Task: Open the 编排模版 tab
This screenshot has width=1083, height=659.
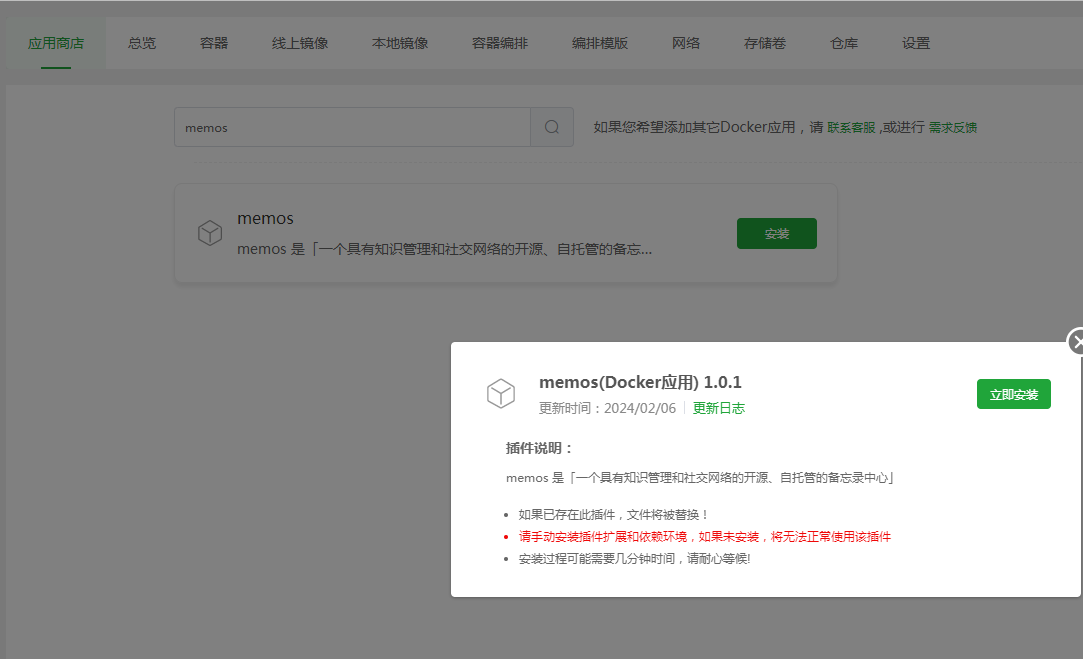Action: click(600, 43)
